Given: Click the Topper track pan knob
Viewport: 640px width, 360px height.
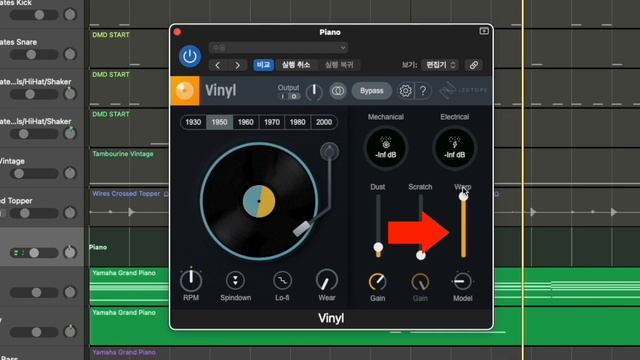Looking at the screenshot, I should (70, 213).
